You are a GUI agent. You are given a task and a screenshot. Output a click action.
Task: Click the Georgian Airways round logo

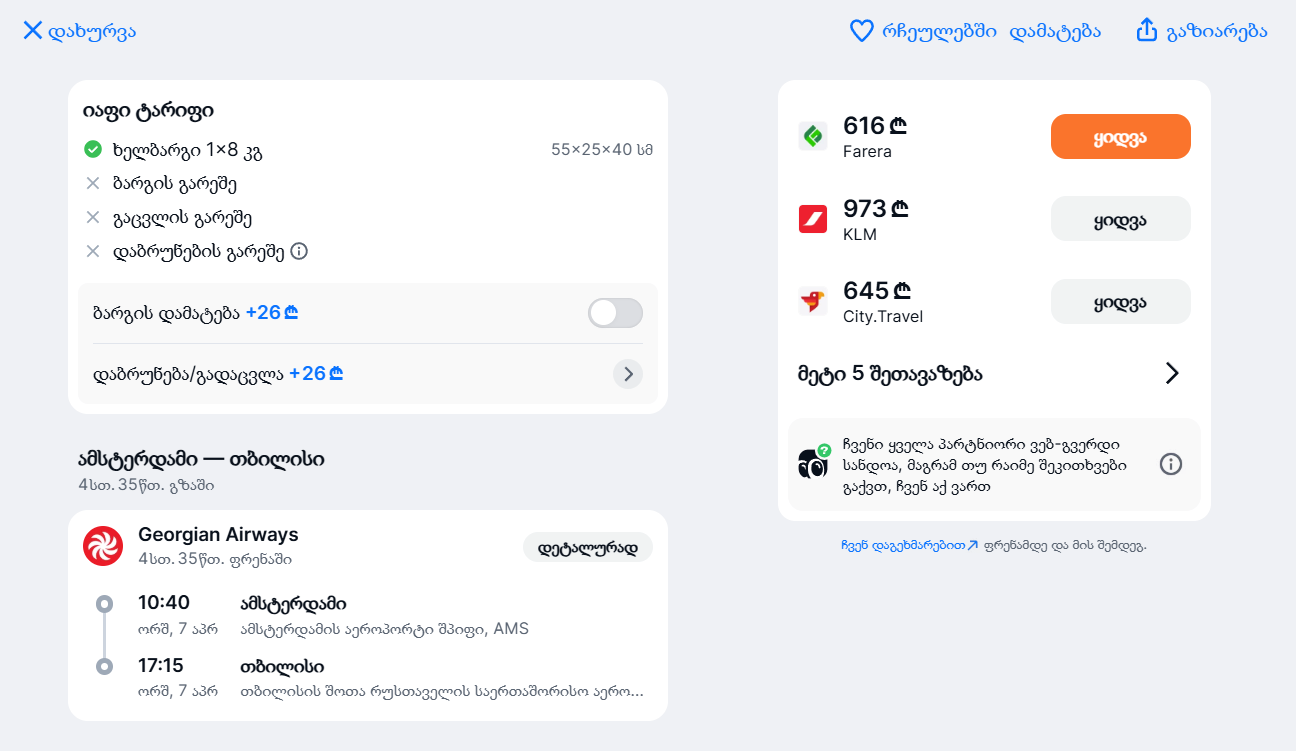pyautogui.click(x=103, y=546)
